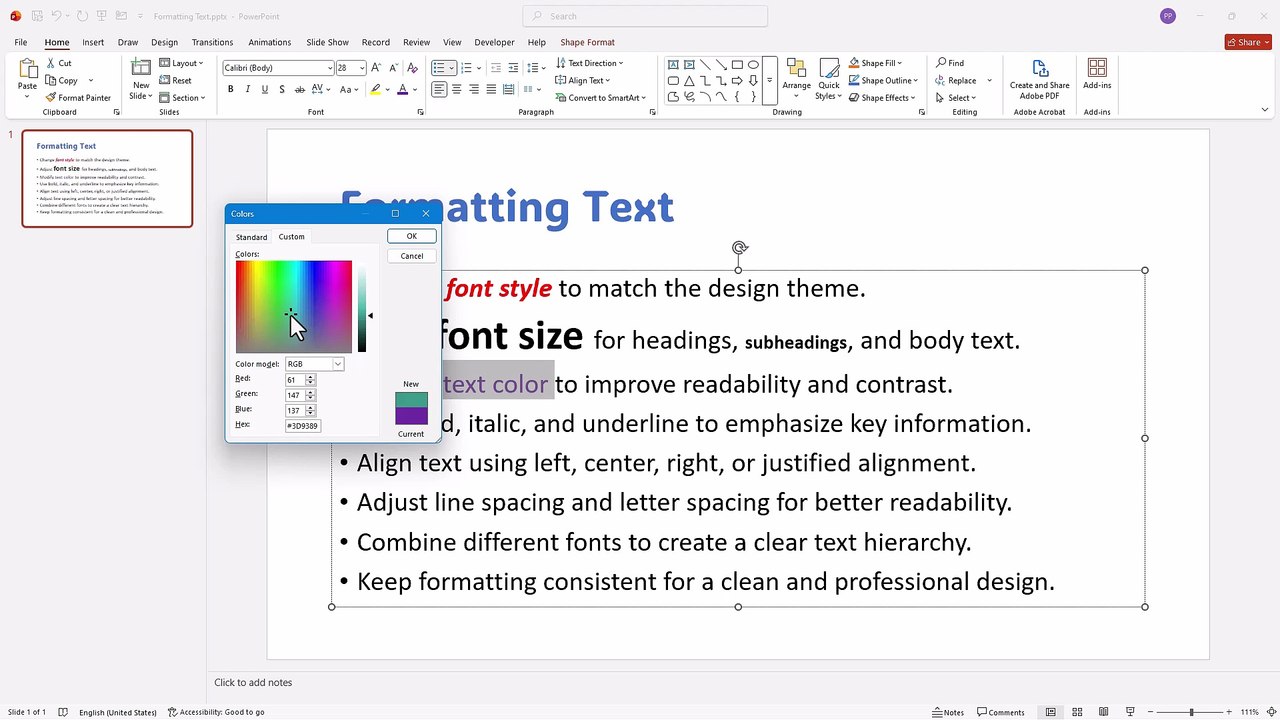Viewport: 1280px width, 720px height.
Task: Increase font size with the larger A icon
Action: click(376, 68)
